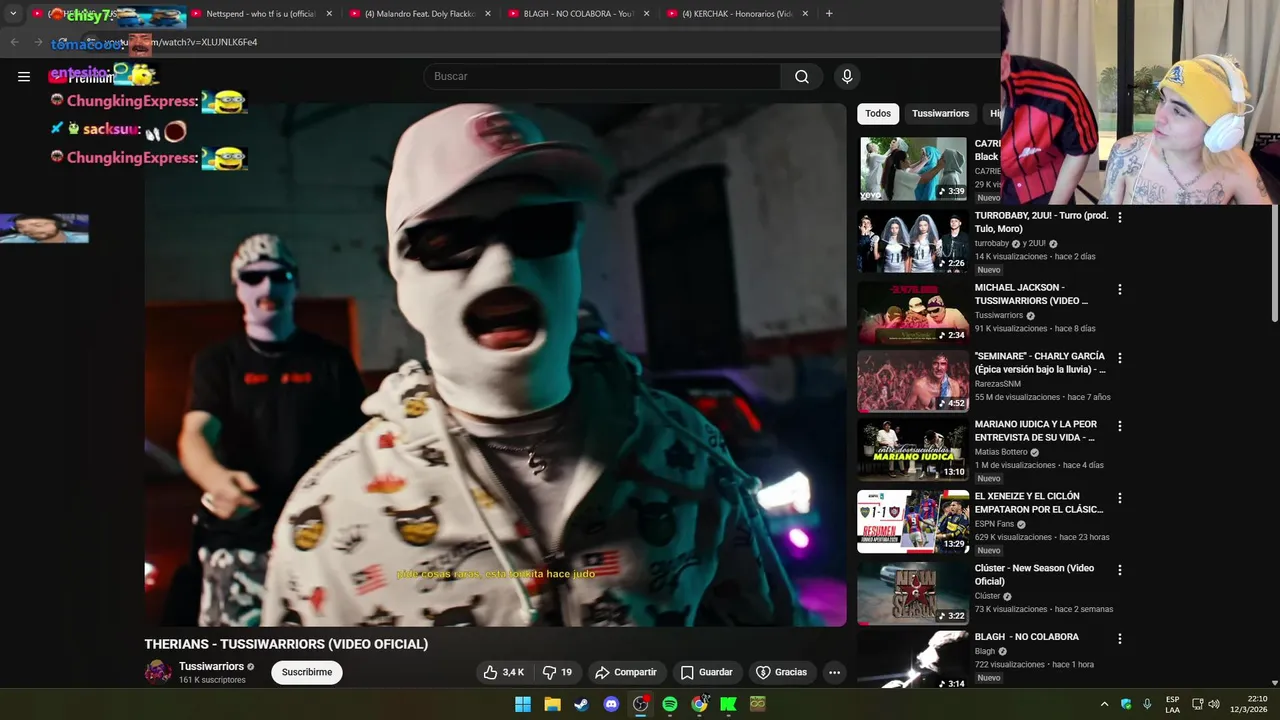Click the video player to pause
The height and width of the screenshot is (720, 1280).
click(x=495, y=365)
